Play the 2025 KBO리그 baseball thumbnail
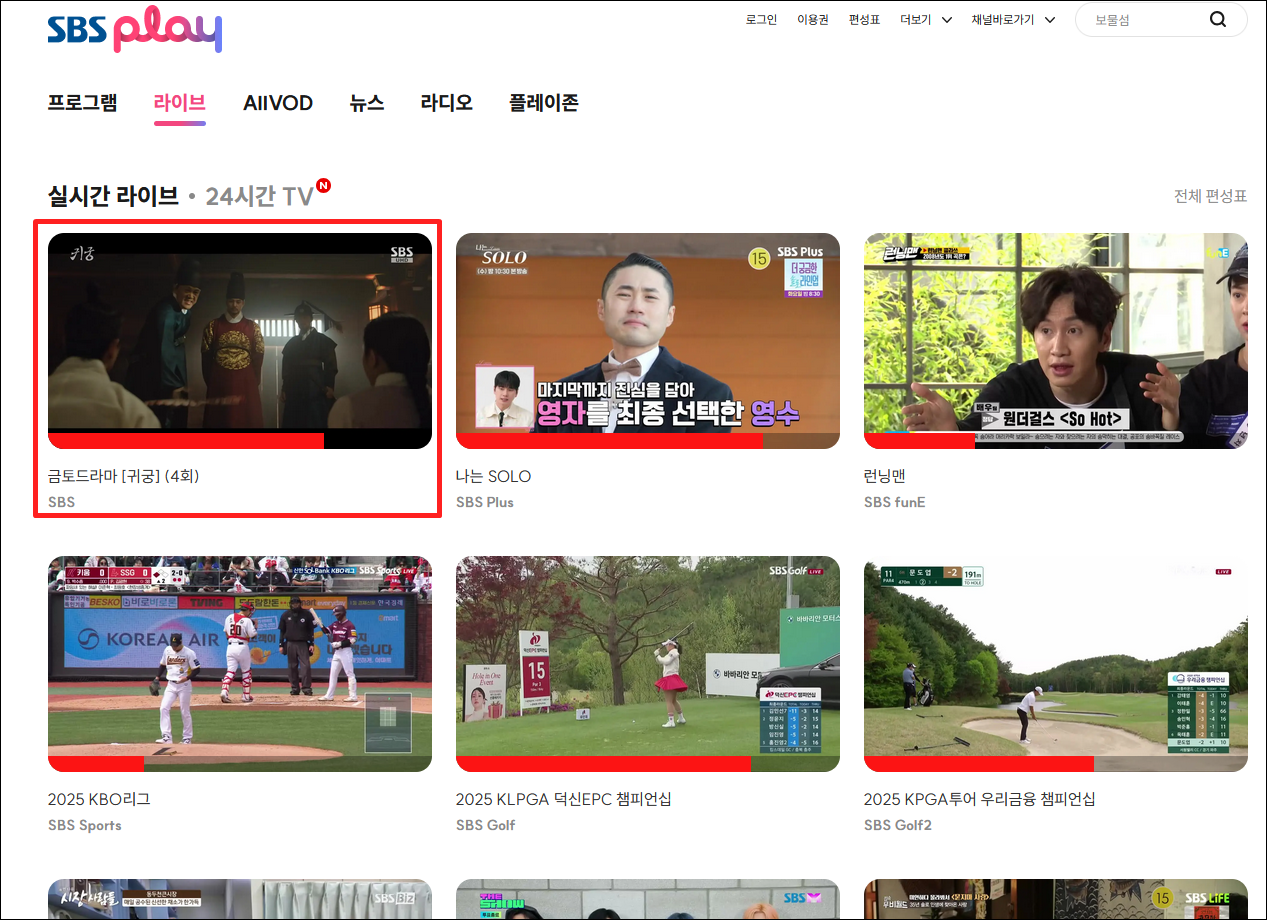 click(x=240, y=664)
